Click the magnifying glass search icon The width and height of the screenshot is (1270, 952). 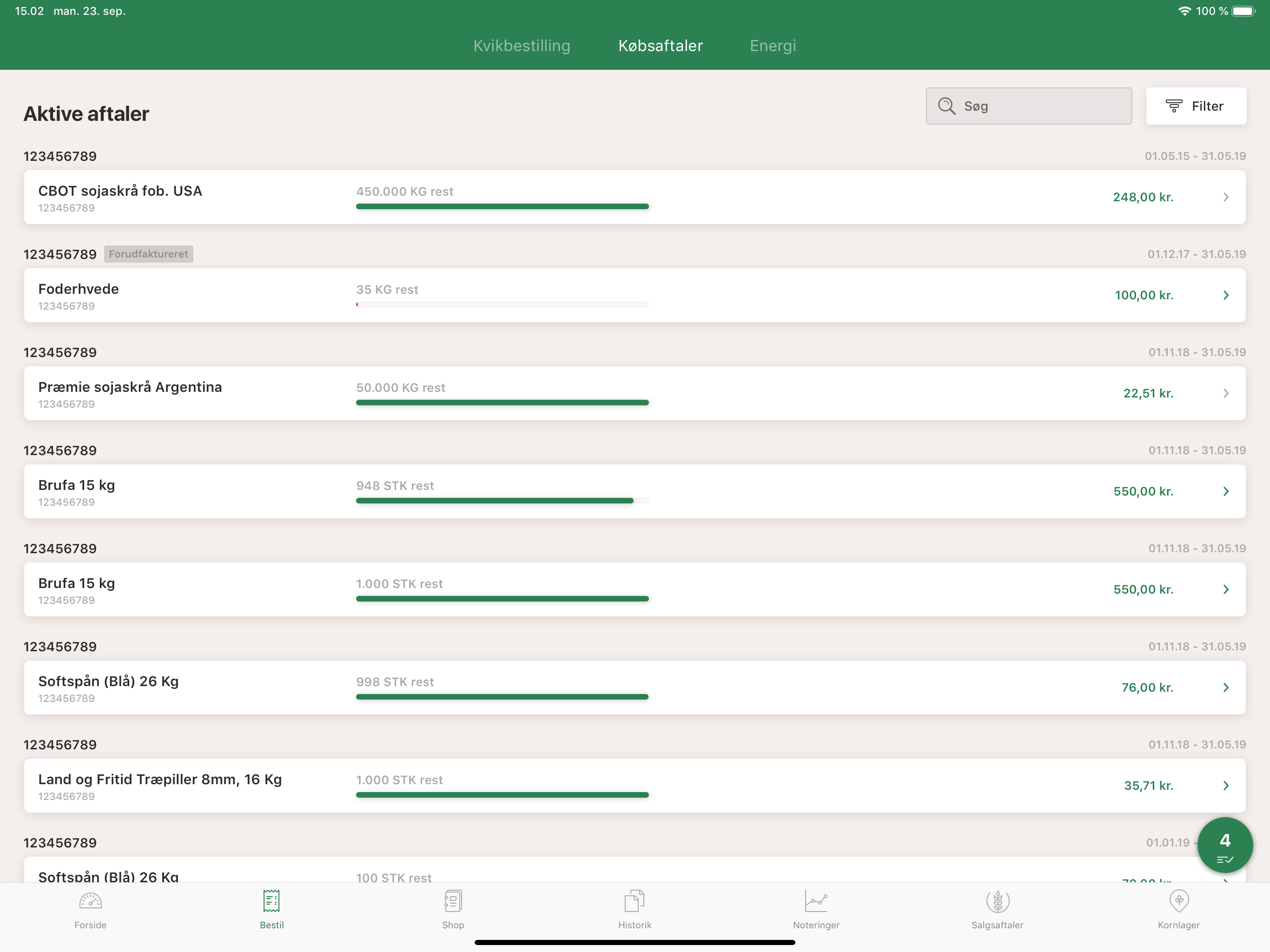click(946, 106)
